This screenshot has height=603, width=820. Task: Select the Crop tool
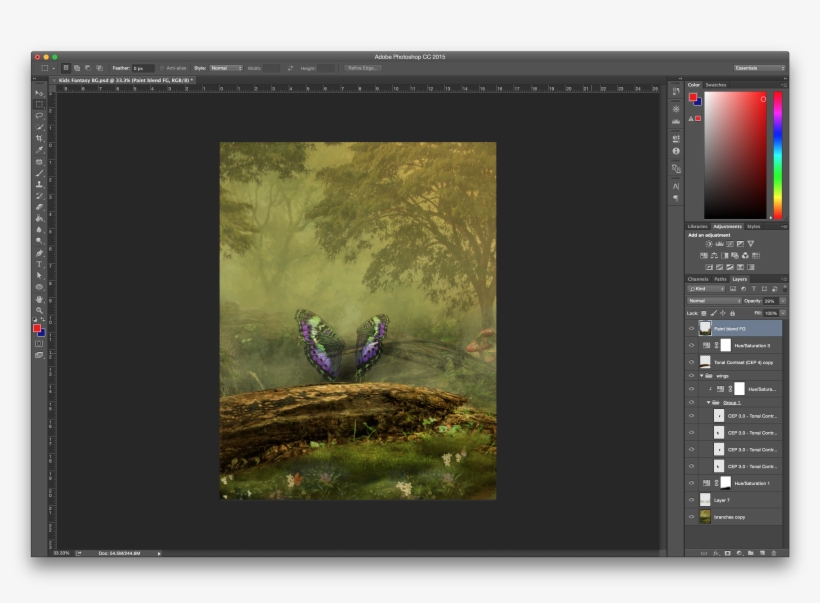point(39,138)
